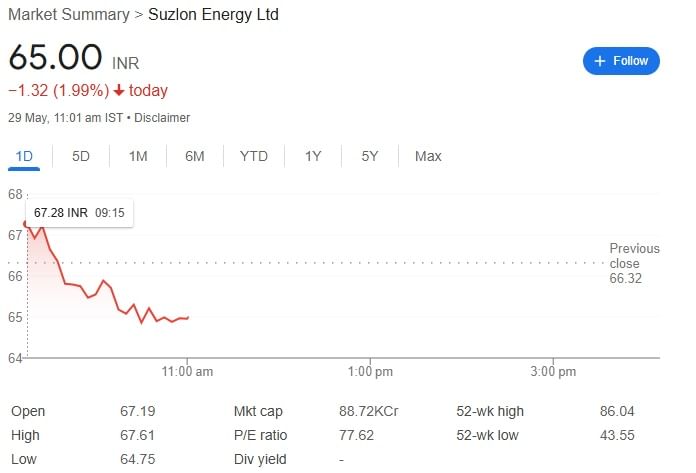Show the 6M chart range
The height and width of the screenshot is (473, 696).
tap(195, 156)
